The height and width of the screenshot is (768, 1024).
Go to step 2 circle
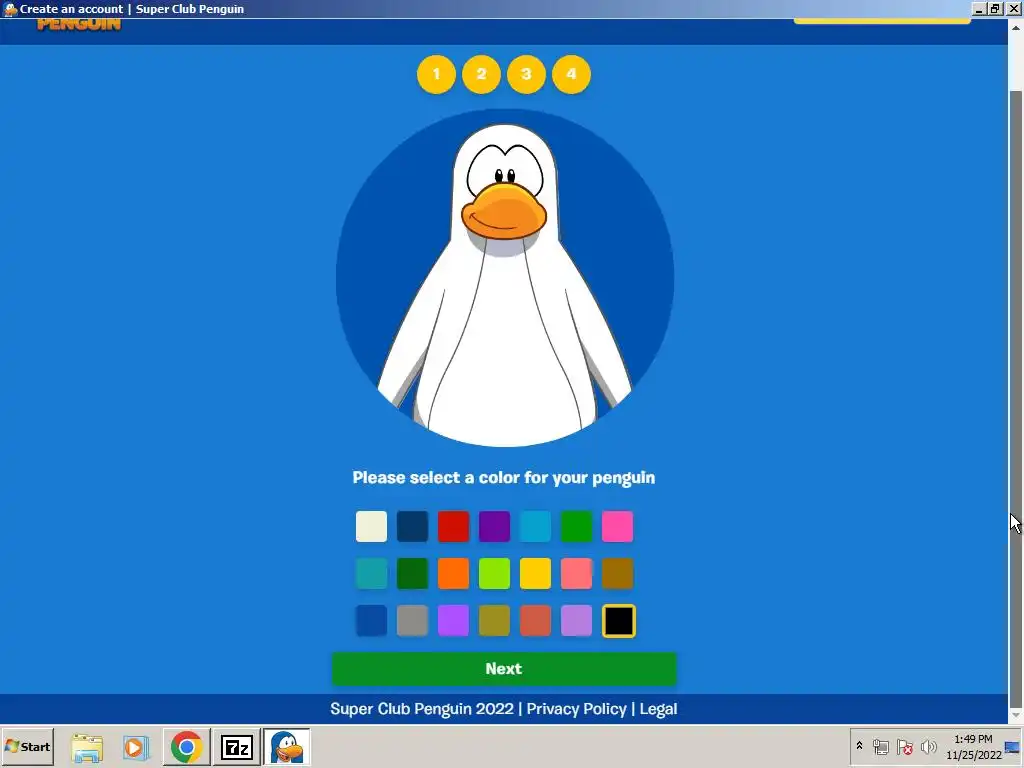click(481, 74)
